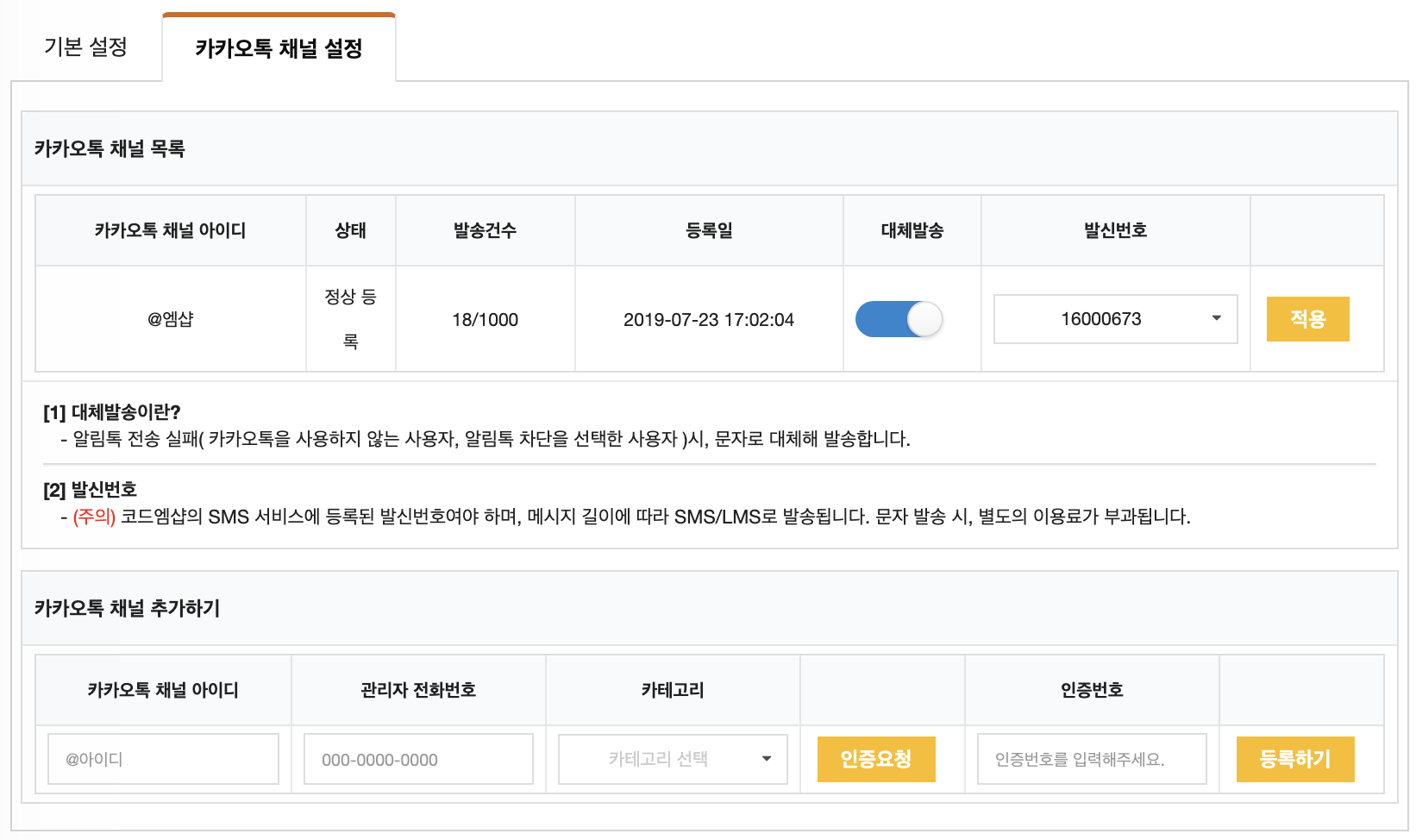Click the 인증요청 button
The width and height of the screenshot is (1416, 840).
coord(876,759)
